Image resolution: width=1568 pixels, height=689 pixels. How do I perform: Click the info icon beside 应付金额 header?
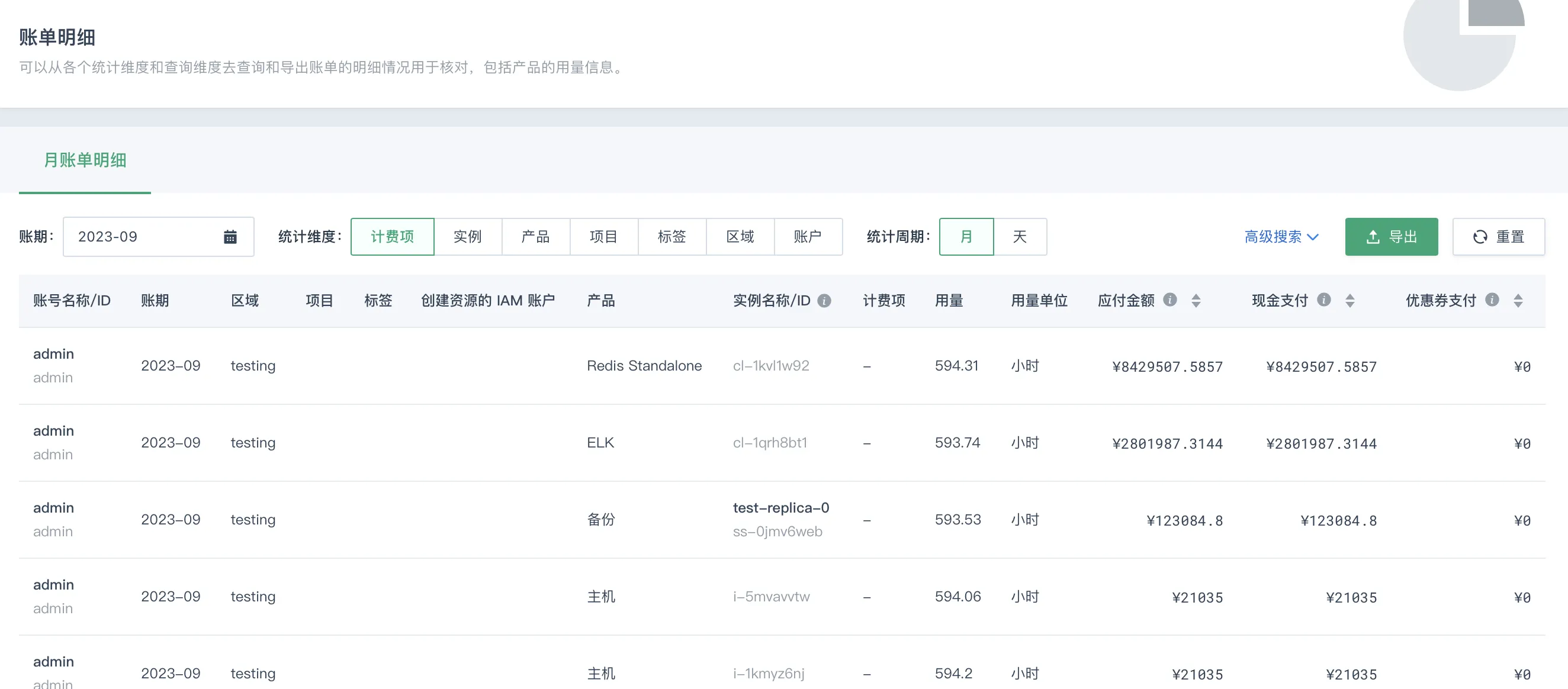pos(1170,300)
